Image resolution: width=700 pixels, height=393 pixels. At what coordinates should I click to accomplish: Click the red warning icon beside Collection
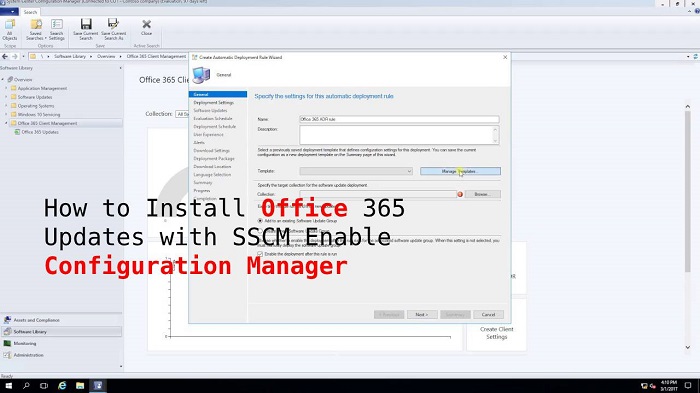click(460, 194)
